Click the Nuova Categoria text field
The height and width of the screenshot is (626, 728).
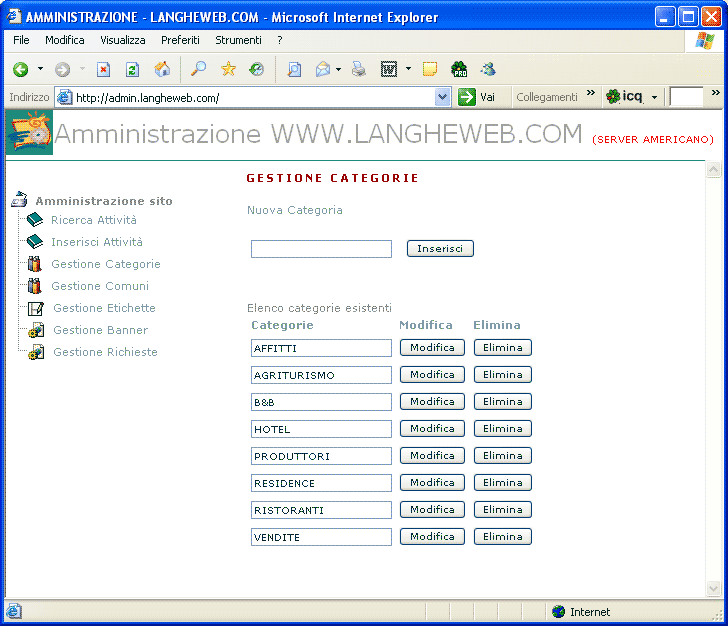321,249
